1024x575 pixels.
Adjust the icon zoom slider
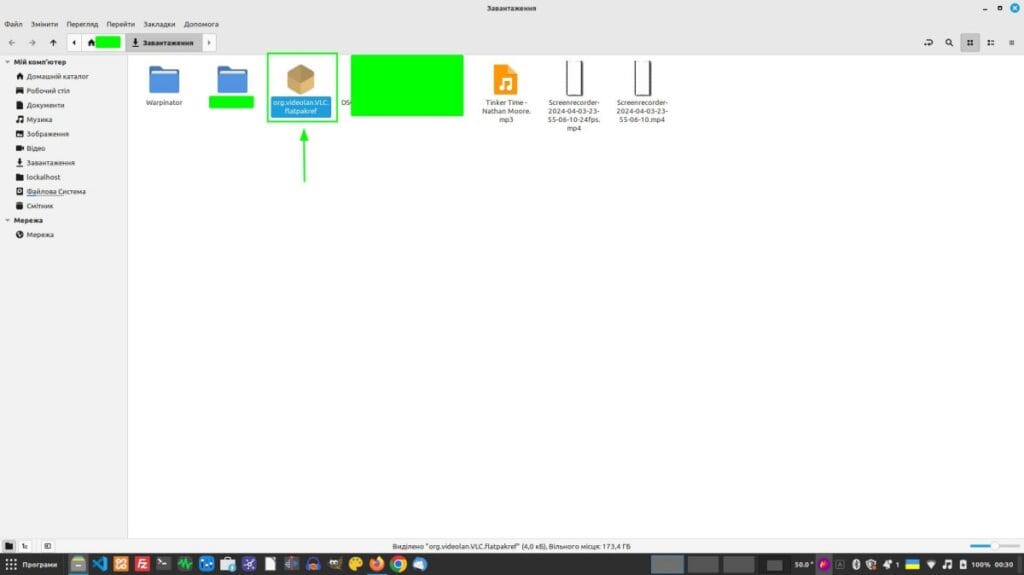[991, 546]
